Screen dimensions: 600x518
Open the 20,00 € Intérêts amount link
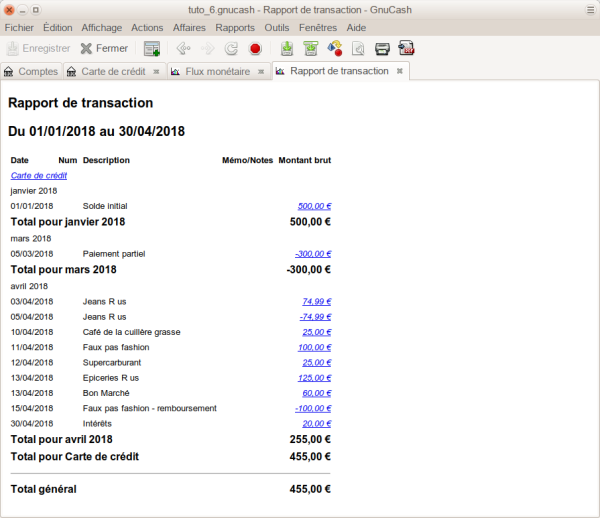[x=316, y=424]
